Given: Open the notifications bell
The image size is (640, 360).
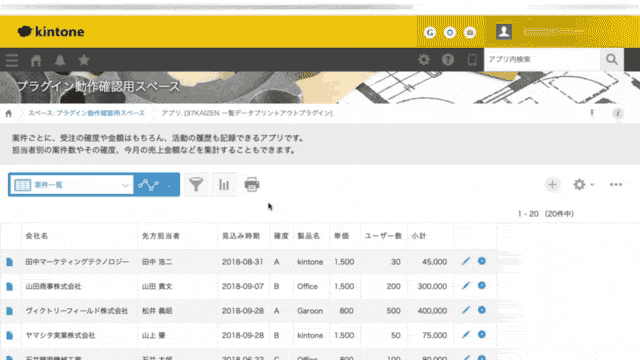Looking at the screenshot, I should 60,60.
